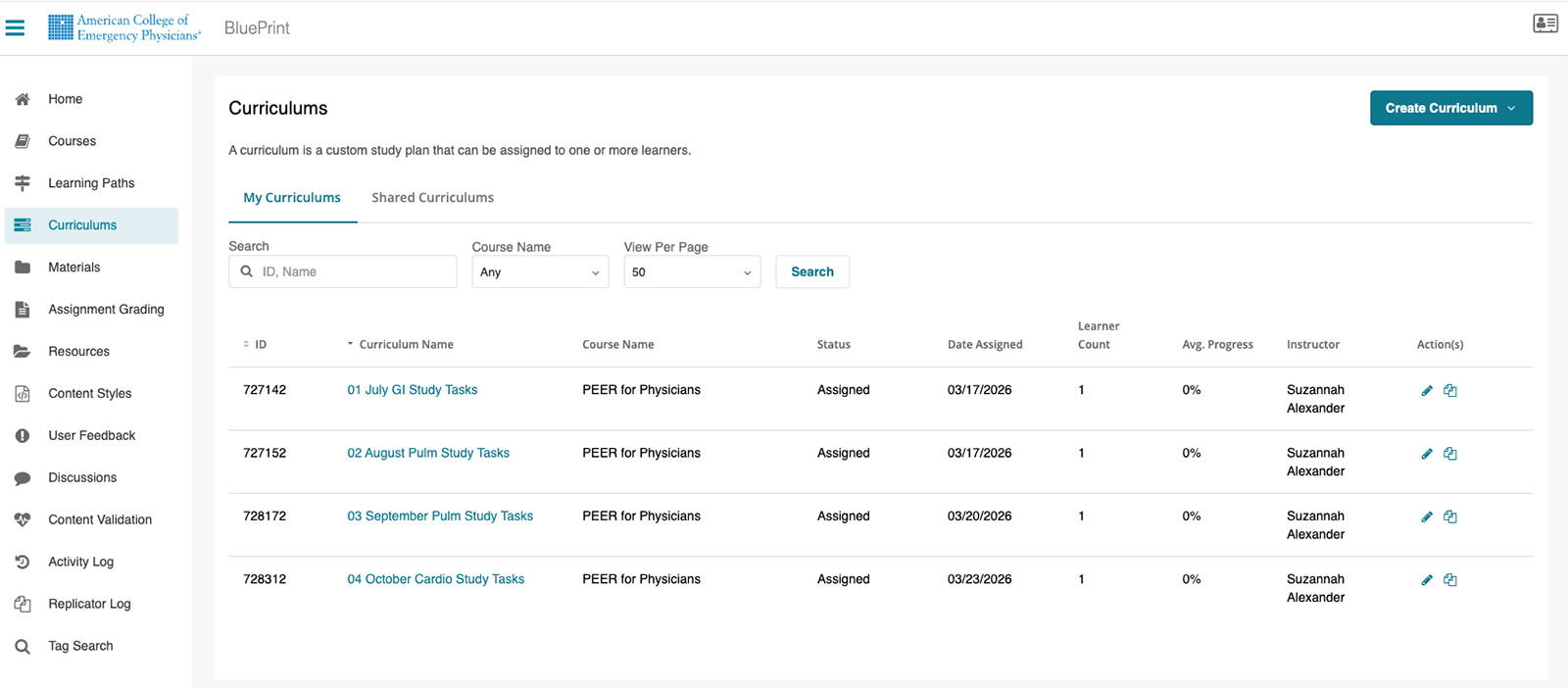Expand the Create Curriculum dropdown button

(1450, 108)
